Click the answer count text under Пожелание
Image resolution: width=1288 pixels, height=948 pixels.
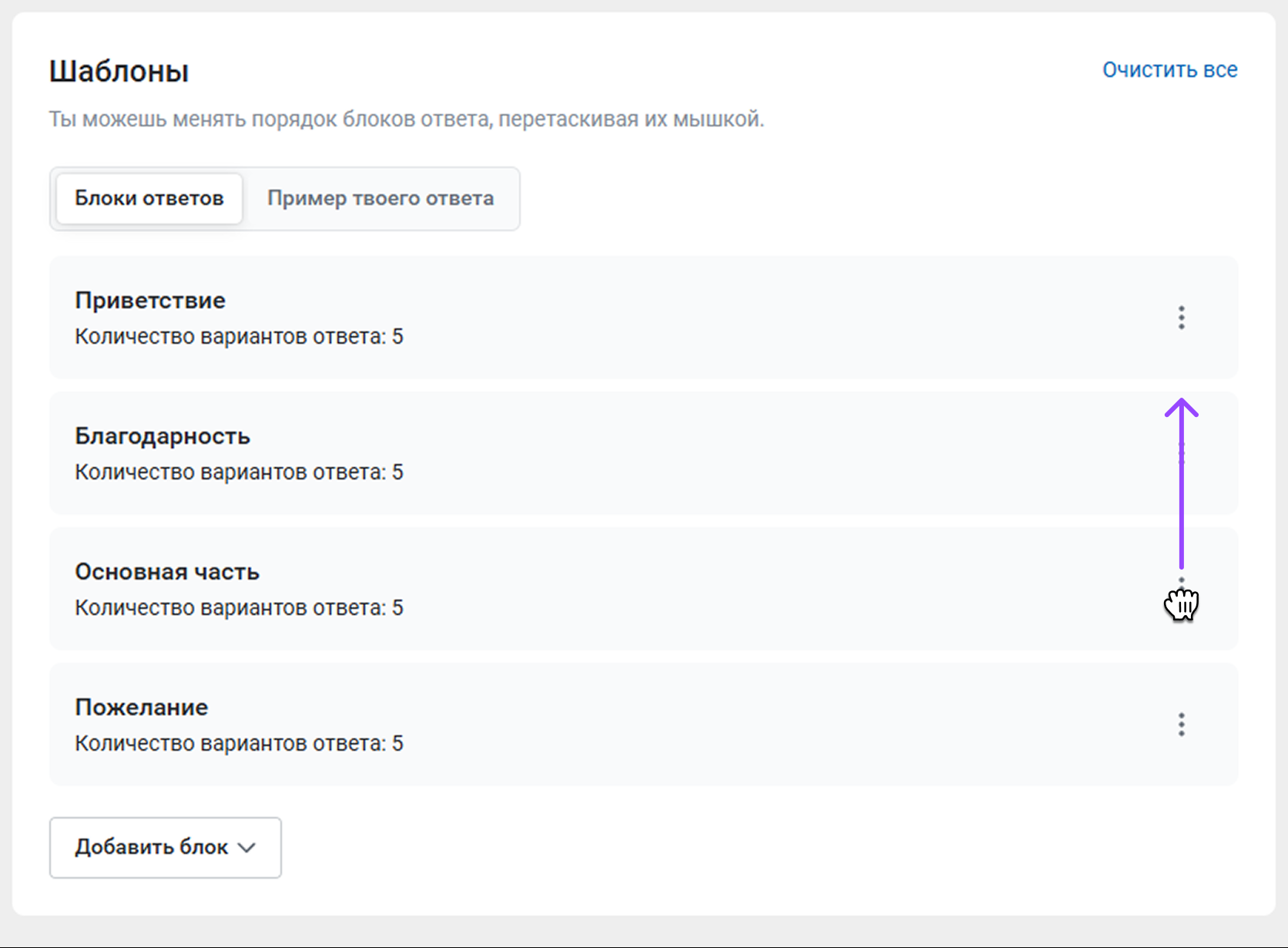pos(239,744)
